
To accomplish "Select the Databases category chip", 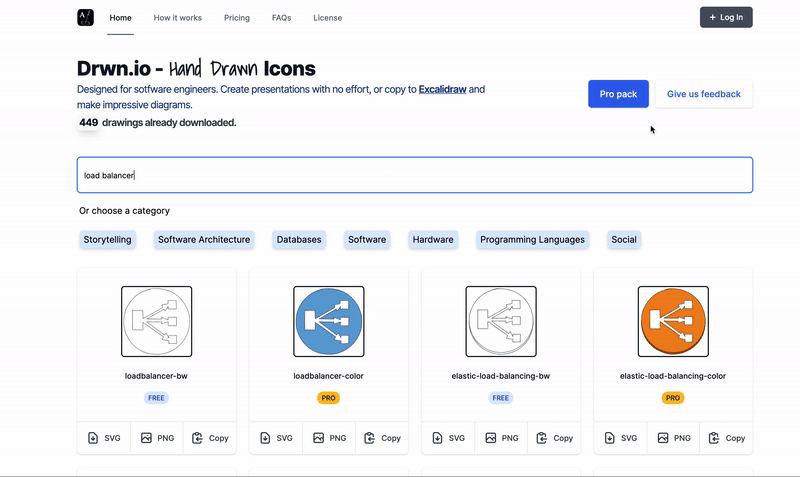I will [299, 240].
